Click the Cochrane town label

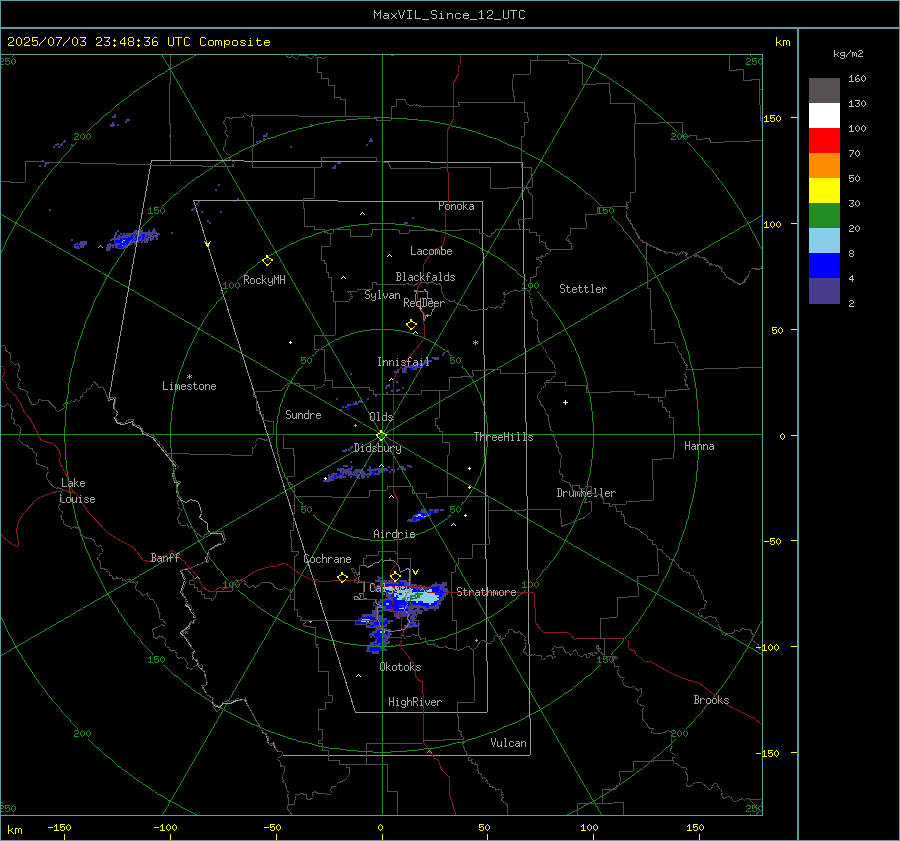click(x=327, y=559)
